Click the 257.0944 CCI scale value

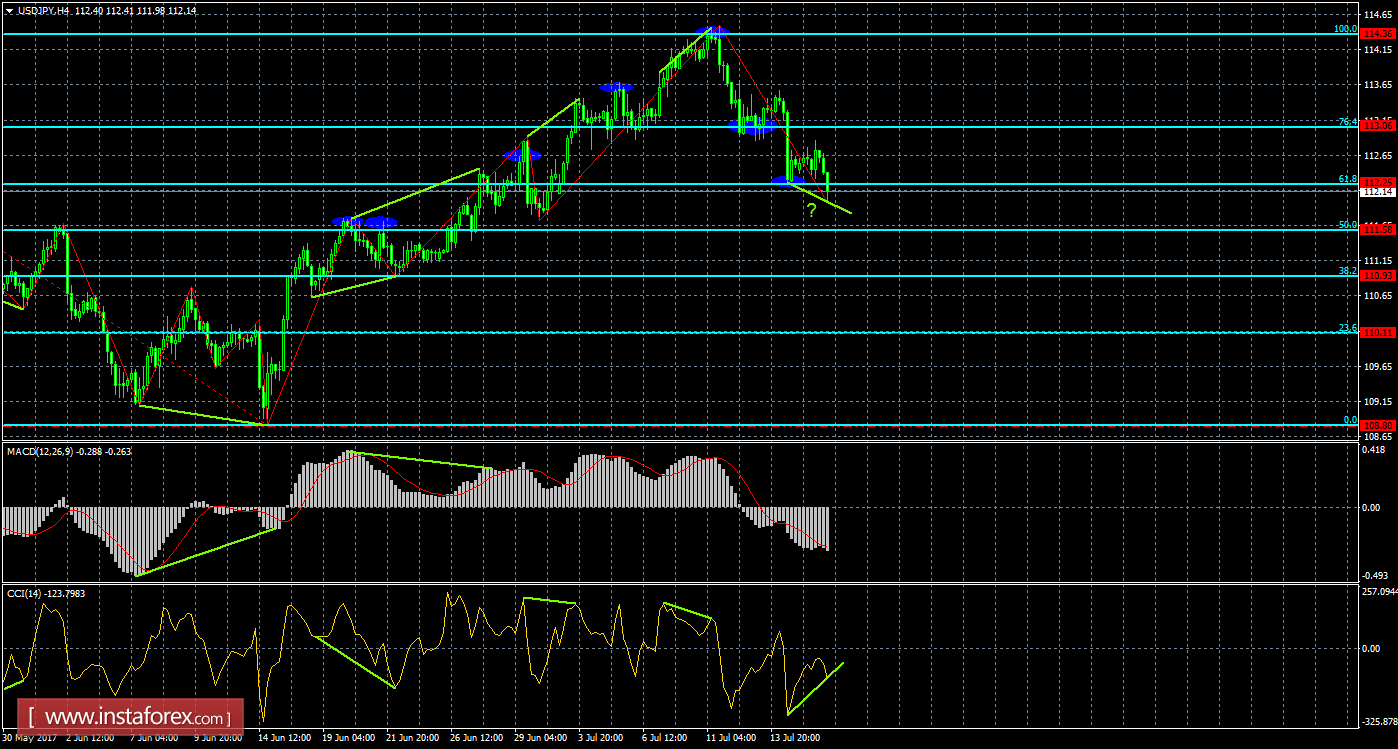(1380, 592)
